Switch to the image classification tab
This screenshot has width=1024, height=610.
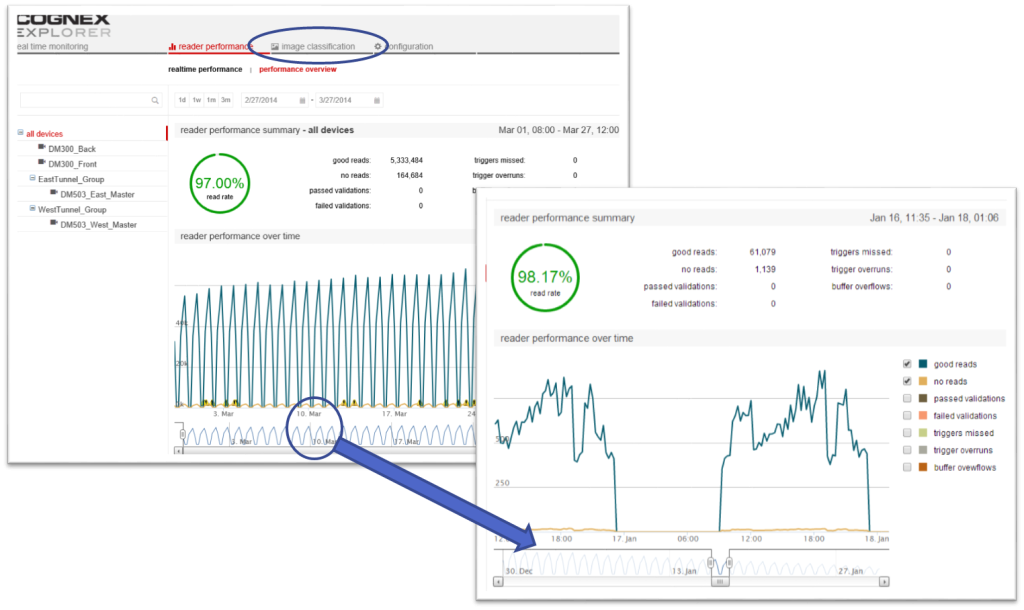click(314, 46)
